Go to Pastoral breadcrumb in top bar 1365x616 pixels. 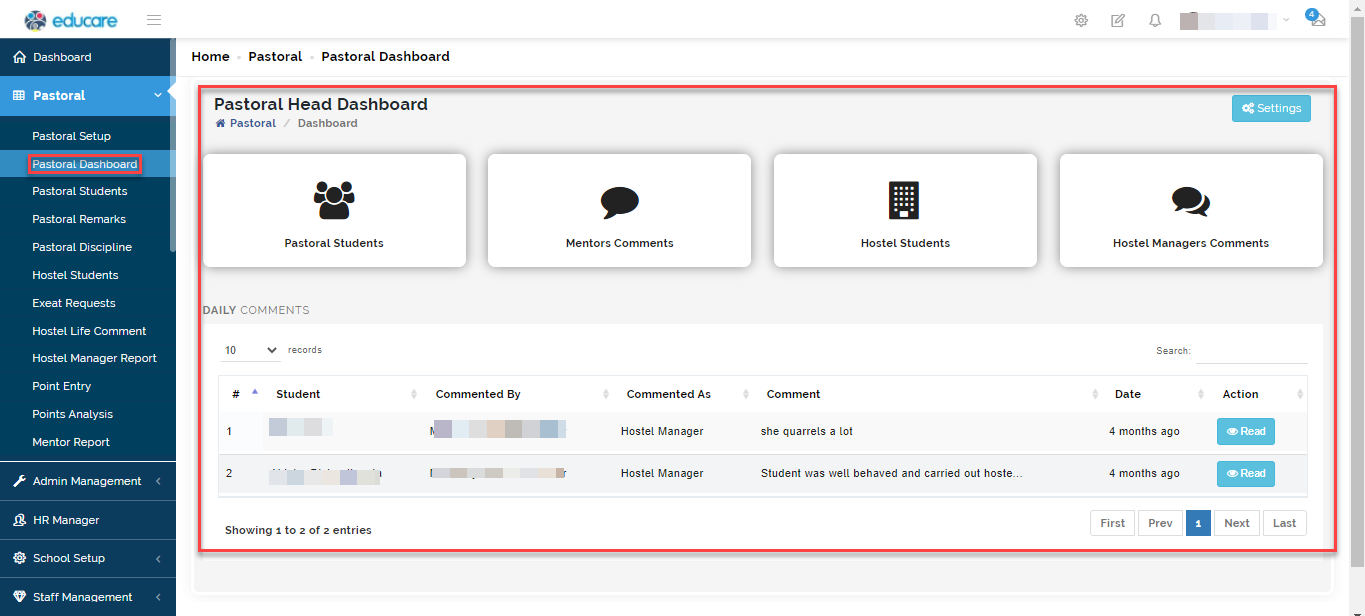tap(275, 57)
